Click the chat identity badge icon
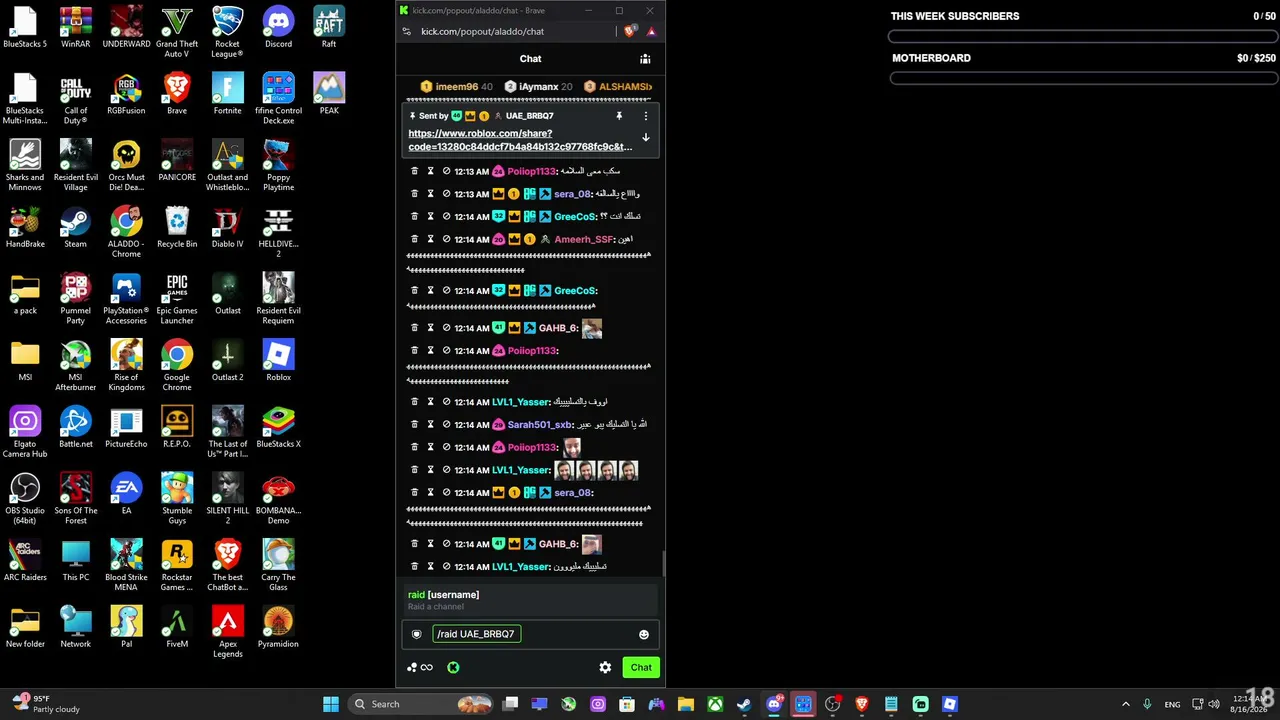Viewport: 1280px width, 720px height. (x=417, y=634)
